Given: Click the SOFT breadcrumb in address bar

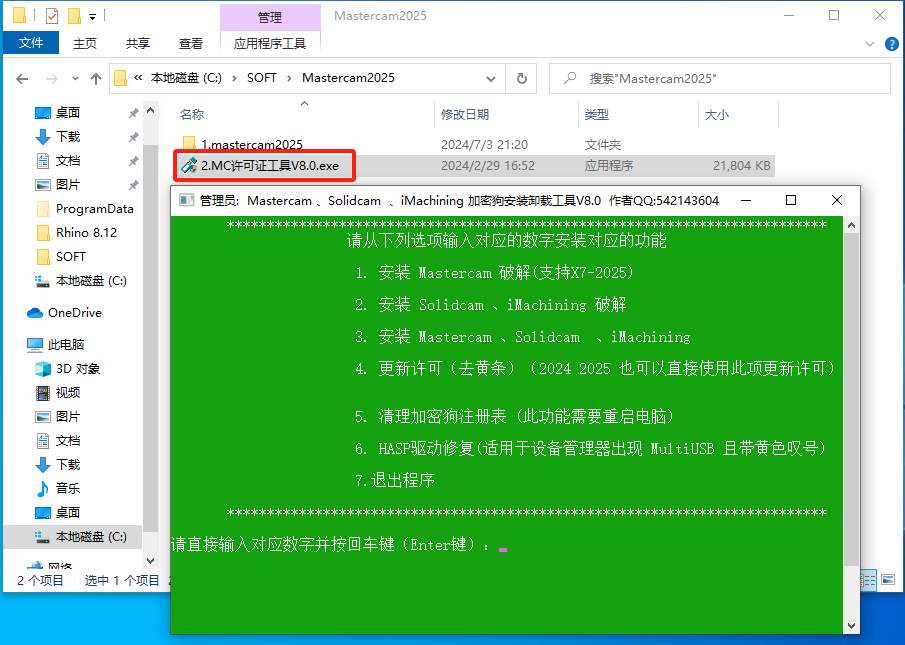Looking at the screenshot, I should coord(261,78).
